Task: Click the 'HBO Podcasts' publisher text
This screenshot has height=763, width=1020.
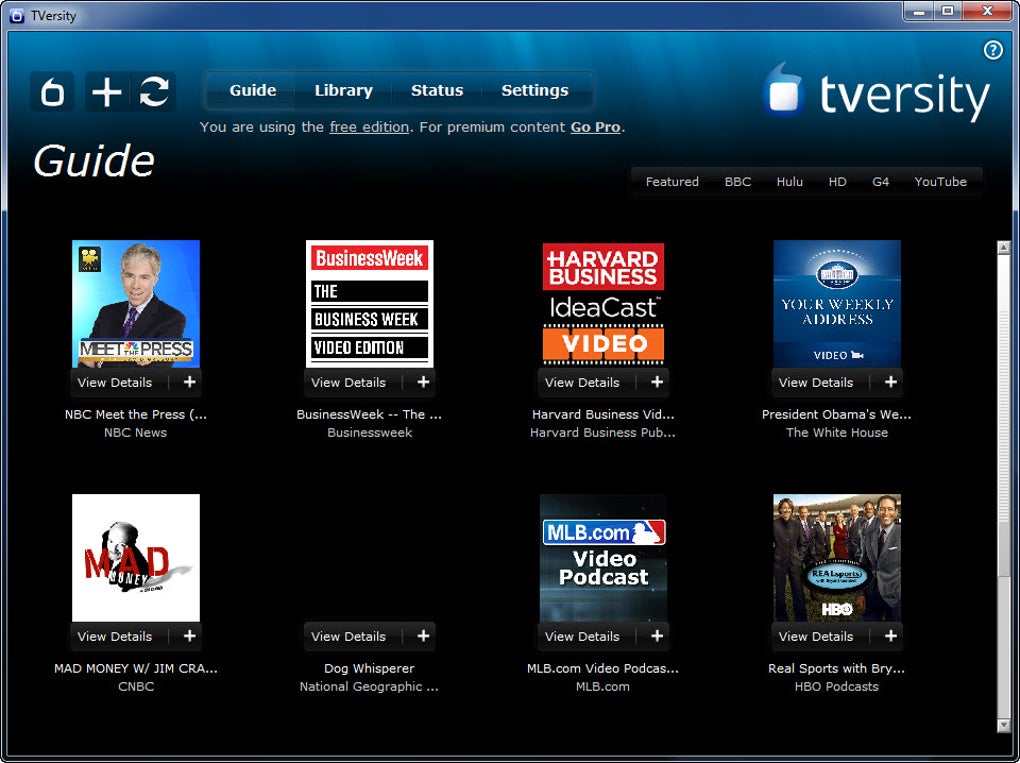Action: [x=837, y=686]
